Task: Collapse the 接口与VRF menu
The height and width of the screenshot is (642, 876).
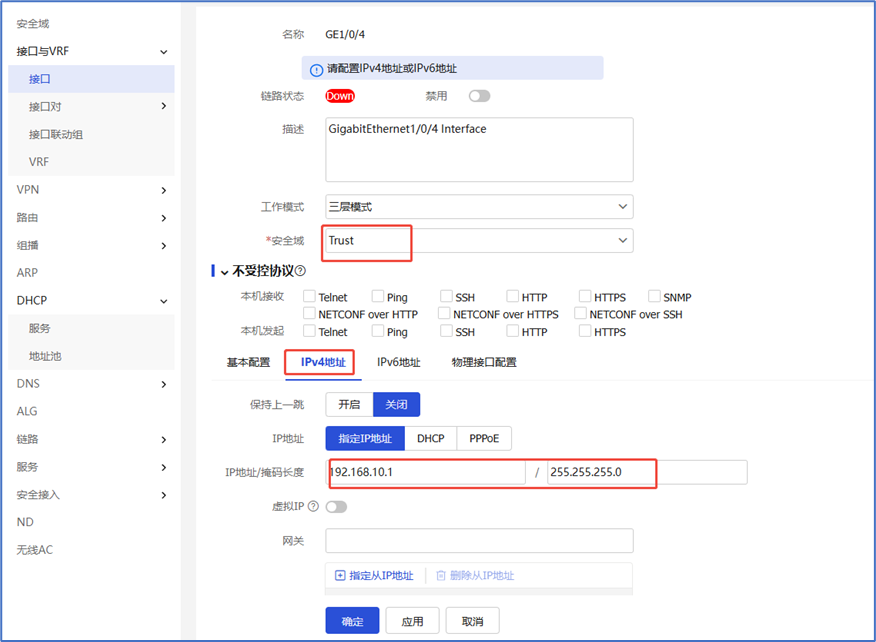Action: (x=164, y=52)
